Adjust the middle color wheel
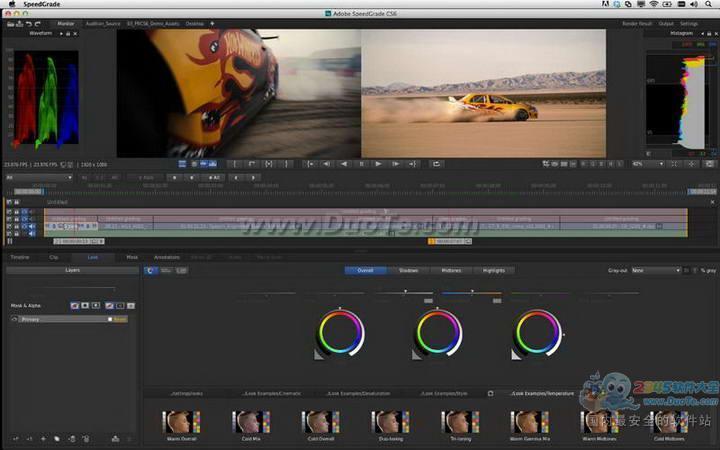Image resolution: width=720 pixels, height=450 pixels. [x=439, y=332]
